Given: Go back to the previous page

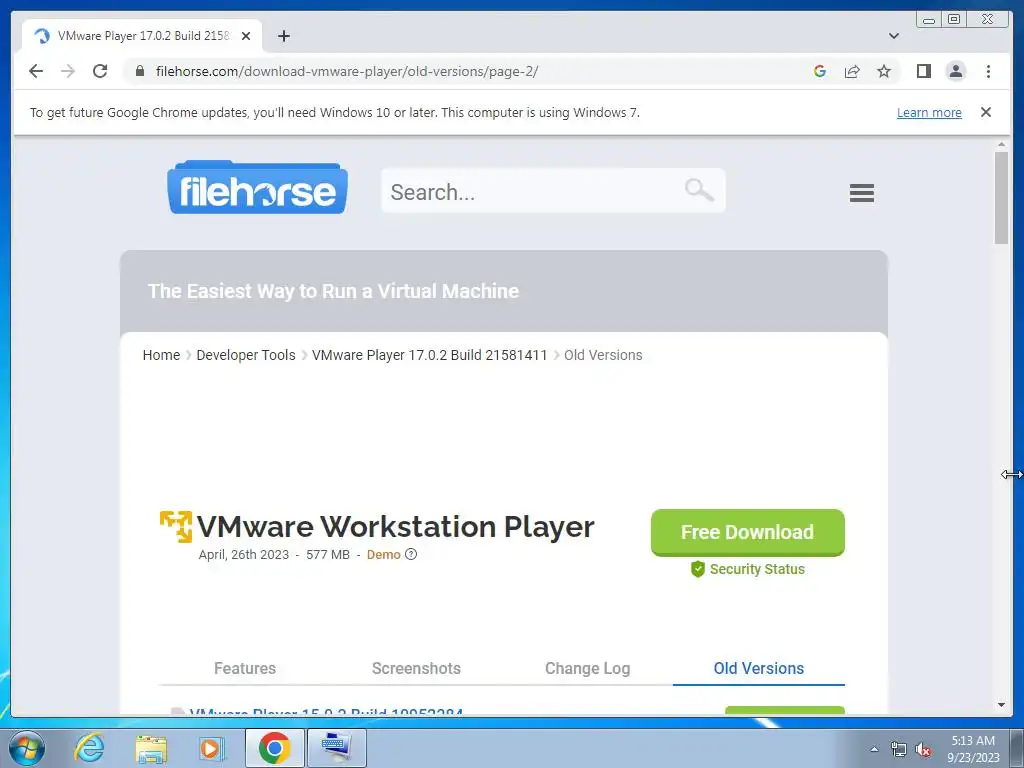Looking at the screenshot, I should (x=36, y=71).
